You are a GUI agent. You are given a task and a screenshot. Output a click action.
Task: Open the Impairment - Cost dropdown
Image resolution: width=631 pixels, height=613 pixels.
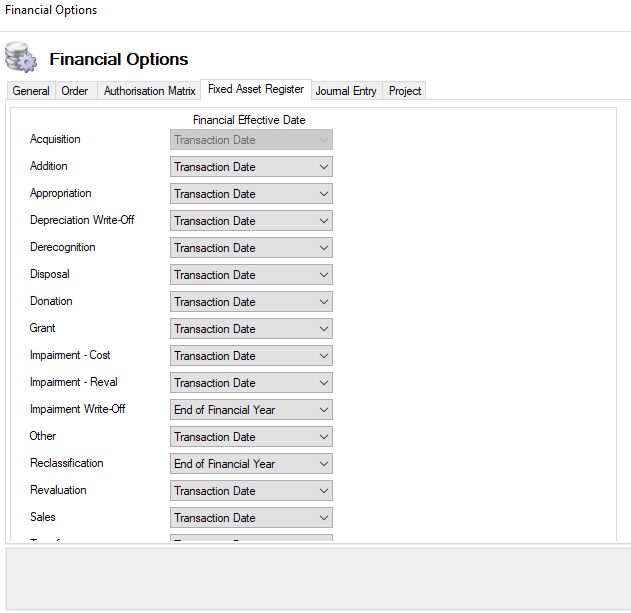point(251,356)
